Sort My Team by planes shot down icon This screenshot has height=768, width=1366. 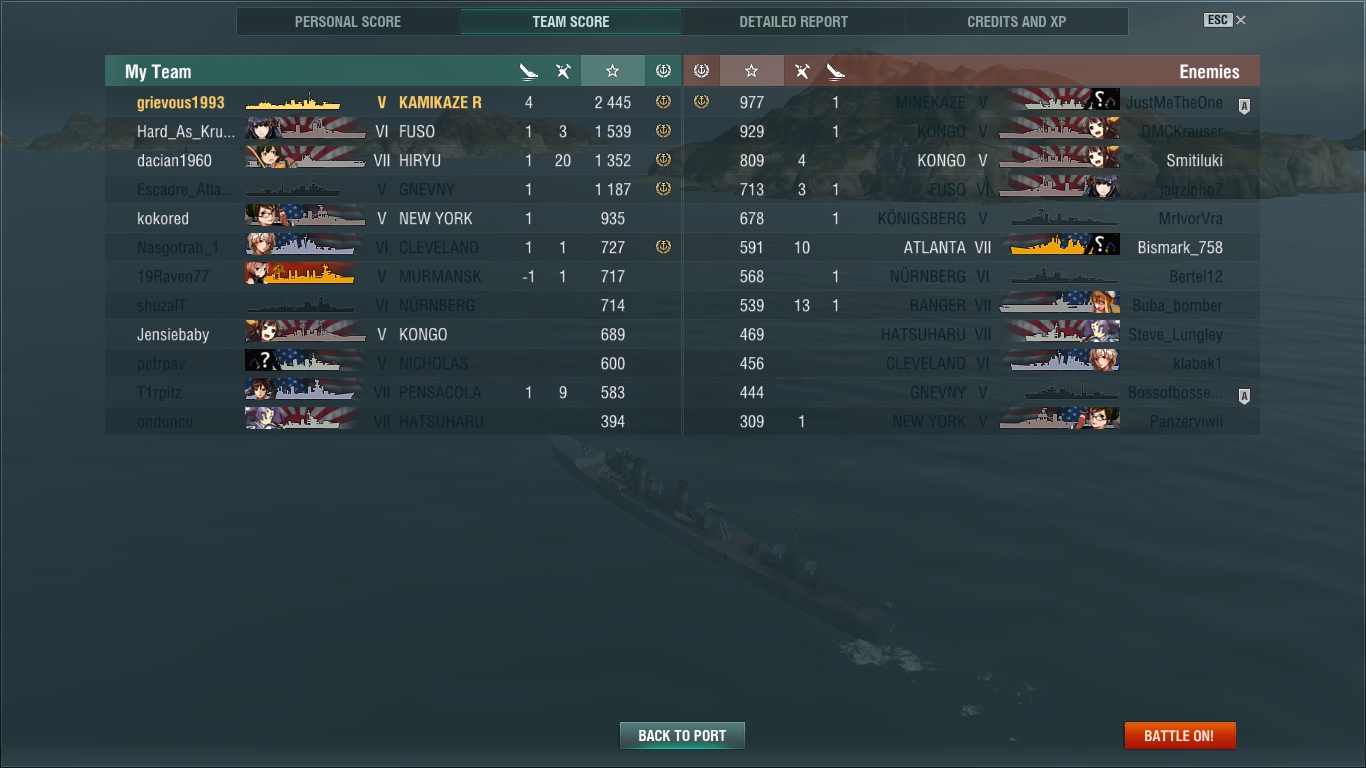[x=564, y=71]
